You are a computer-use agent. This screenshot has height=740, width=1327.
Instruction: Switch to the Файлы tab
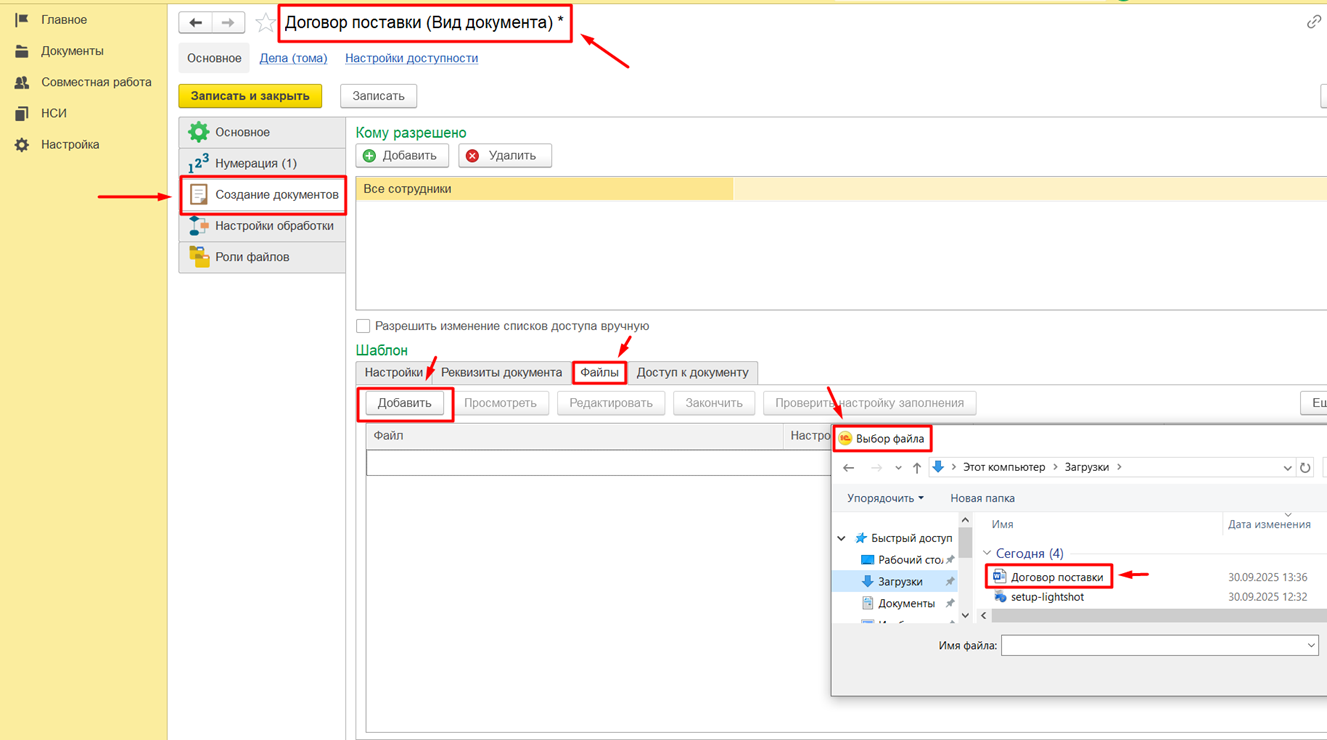pos(600,372)
